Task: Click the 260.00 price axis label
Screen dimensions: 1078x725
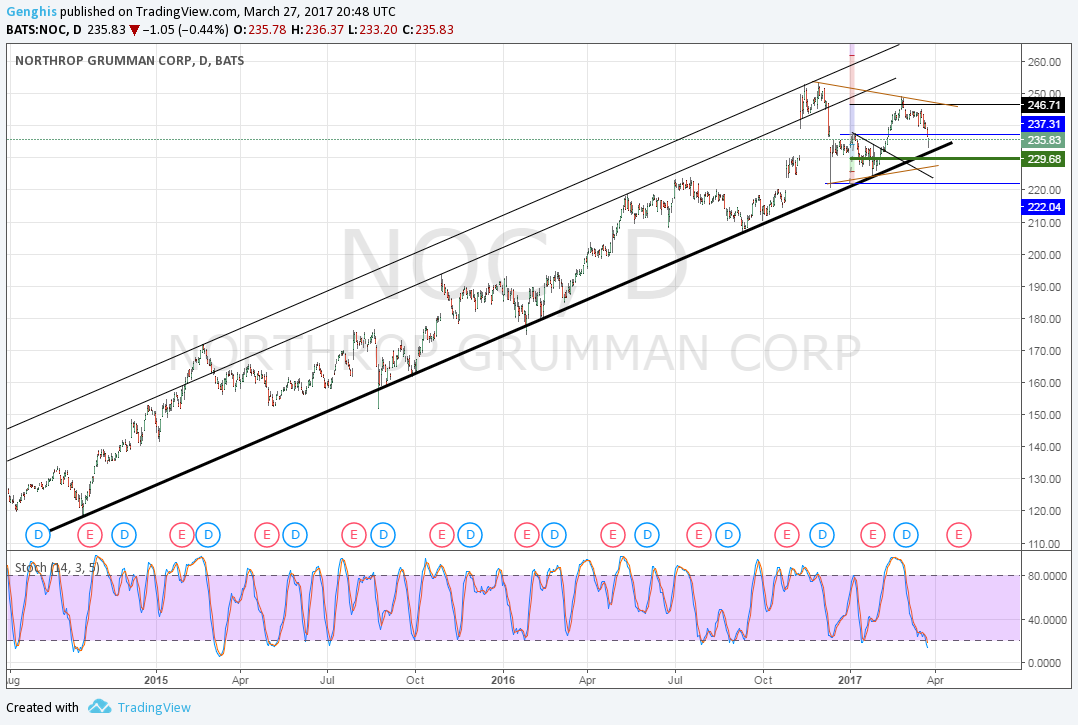Action: click(1044, 62)
